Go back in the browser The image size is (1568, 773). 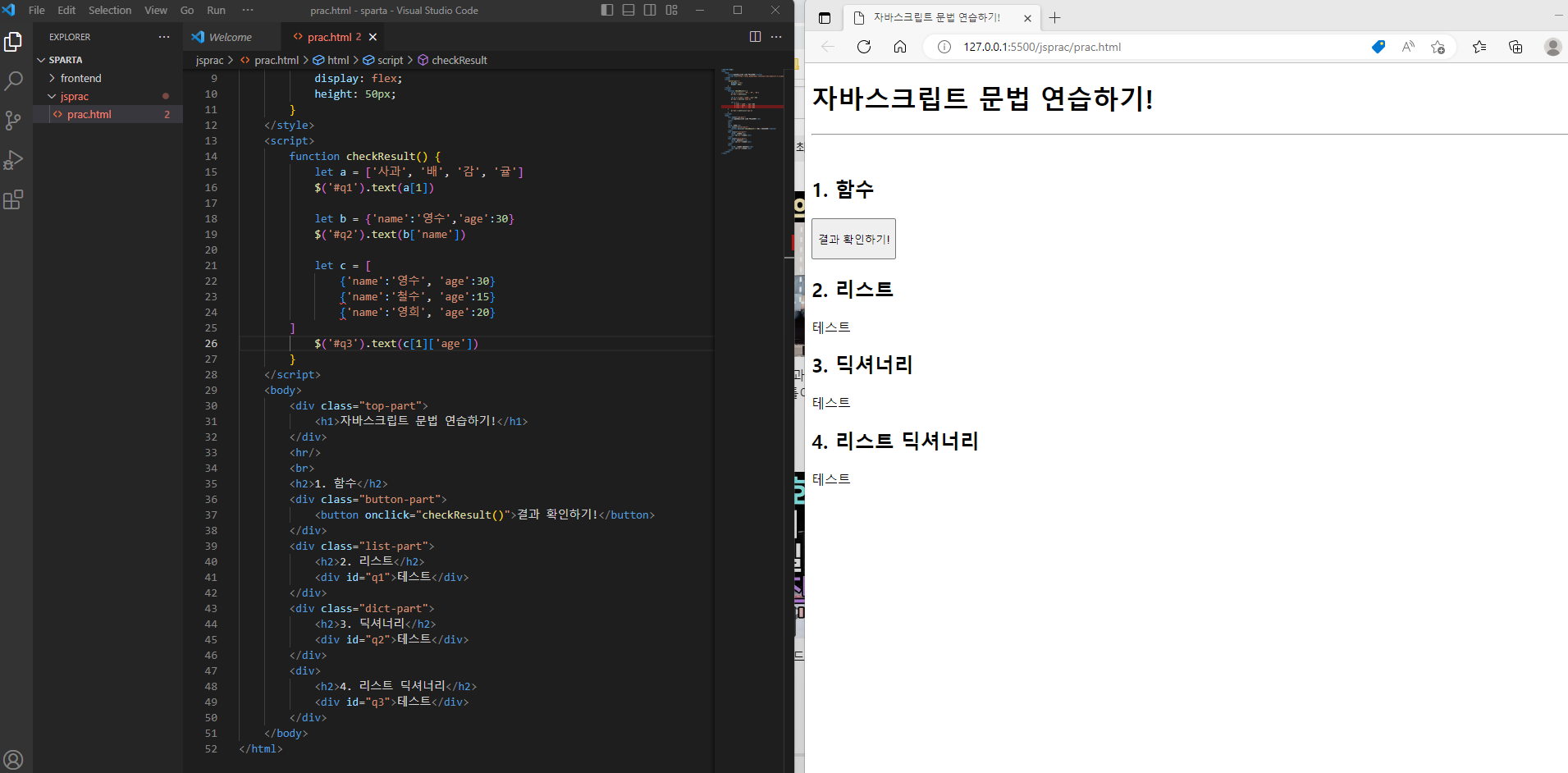pos(828,47)
